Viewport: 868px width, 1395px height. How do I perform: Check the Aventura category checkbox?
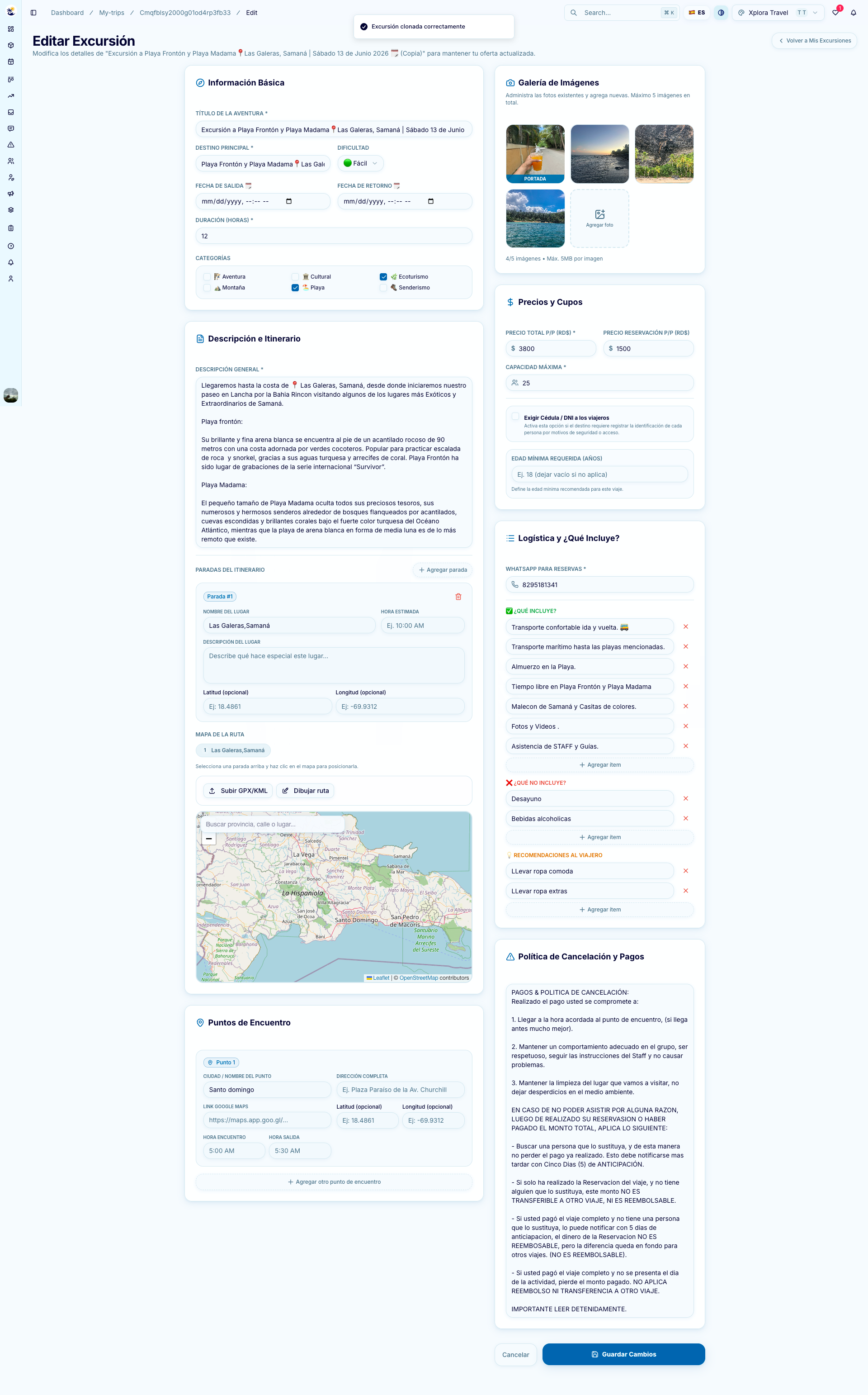click(x=207, y=277)
